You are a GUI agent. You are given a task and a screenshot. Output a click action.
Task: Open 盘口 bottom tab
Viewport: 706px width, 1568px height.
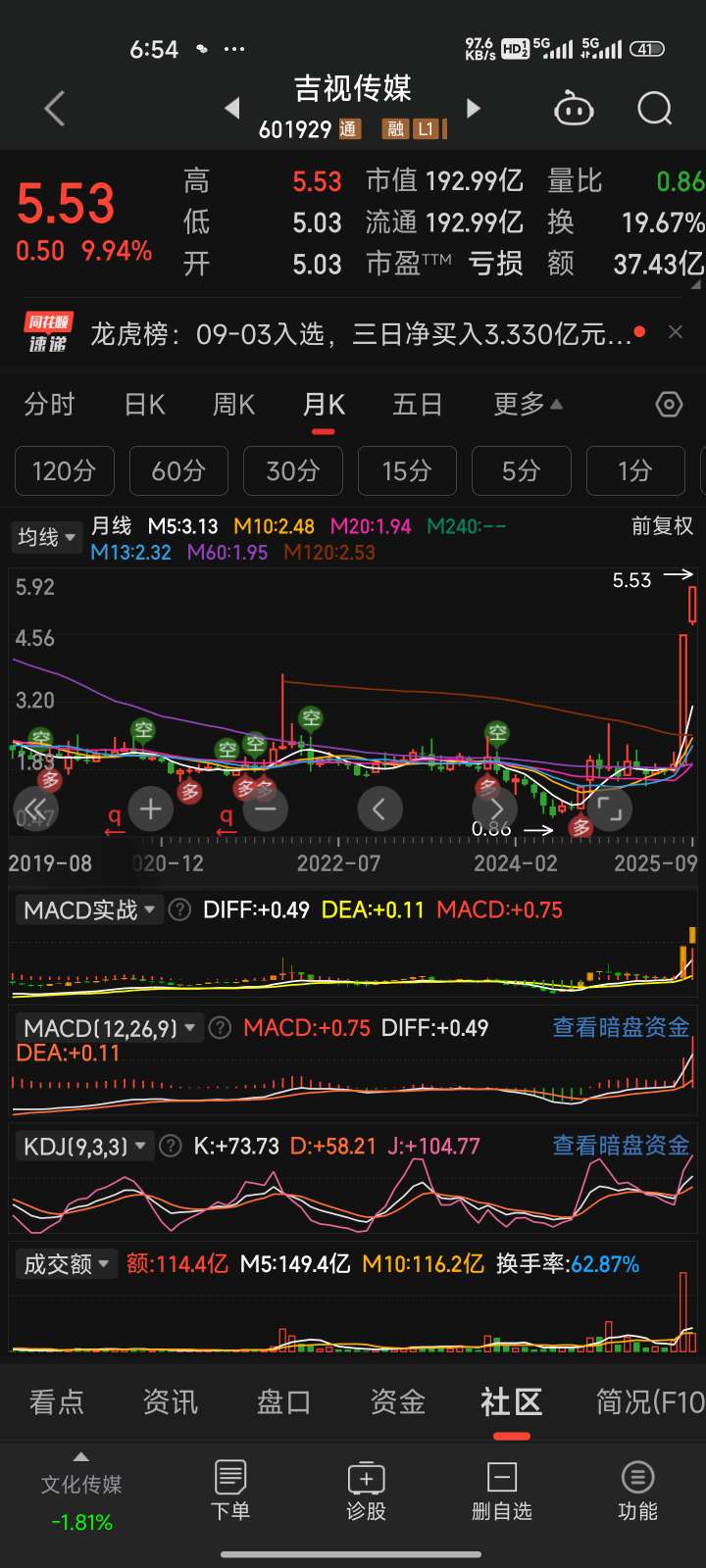click(x=284, y=1401)
